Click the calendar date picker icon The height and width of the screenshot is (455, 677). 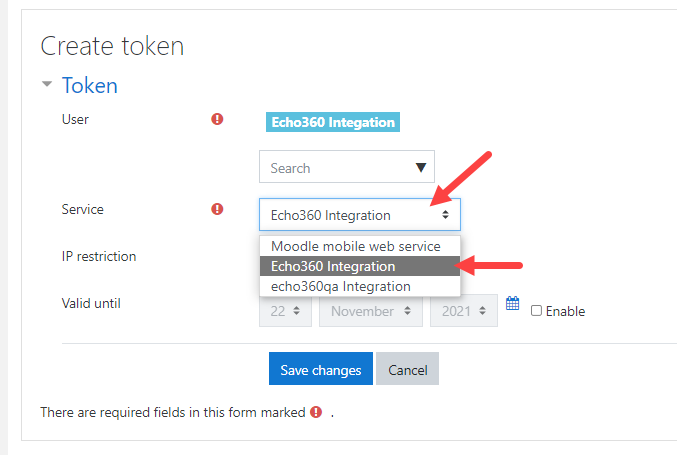(x=512, y=304)
